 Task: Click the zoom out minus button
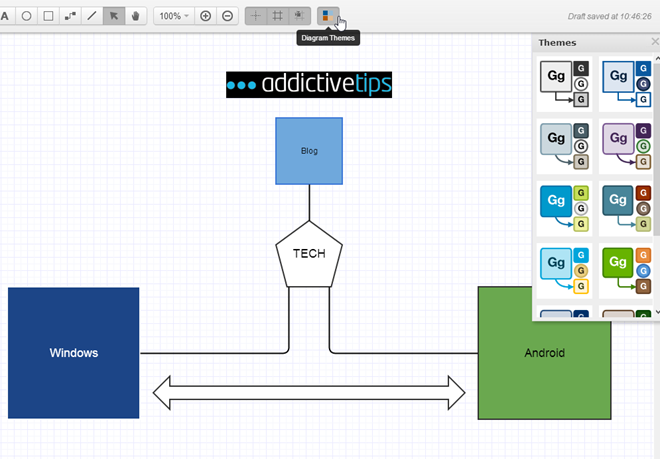pyautogui.click(x=227, y=16)
